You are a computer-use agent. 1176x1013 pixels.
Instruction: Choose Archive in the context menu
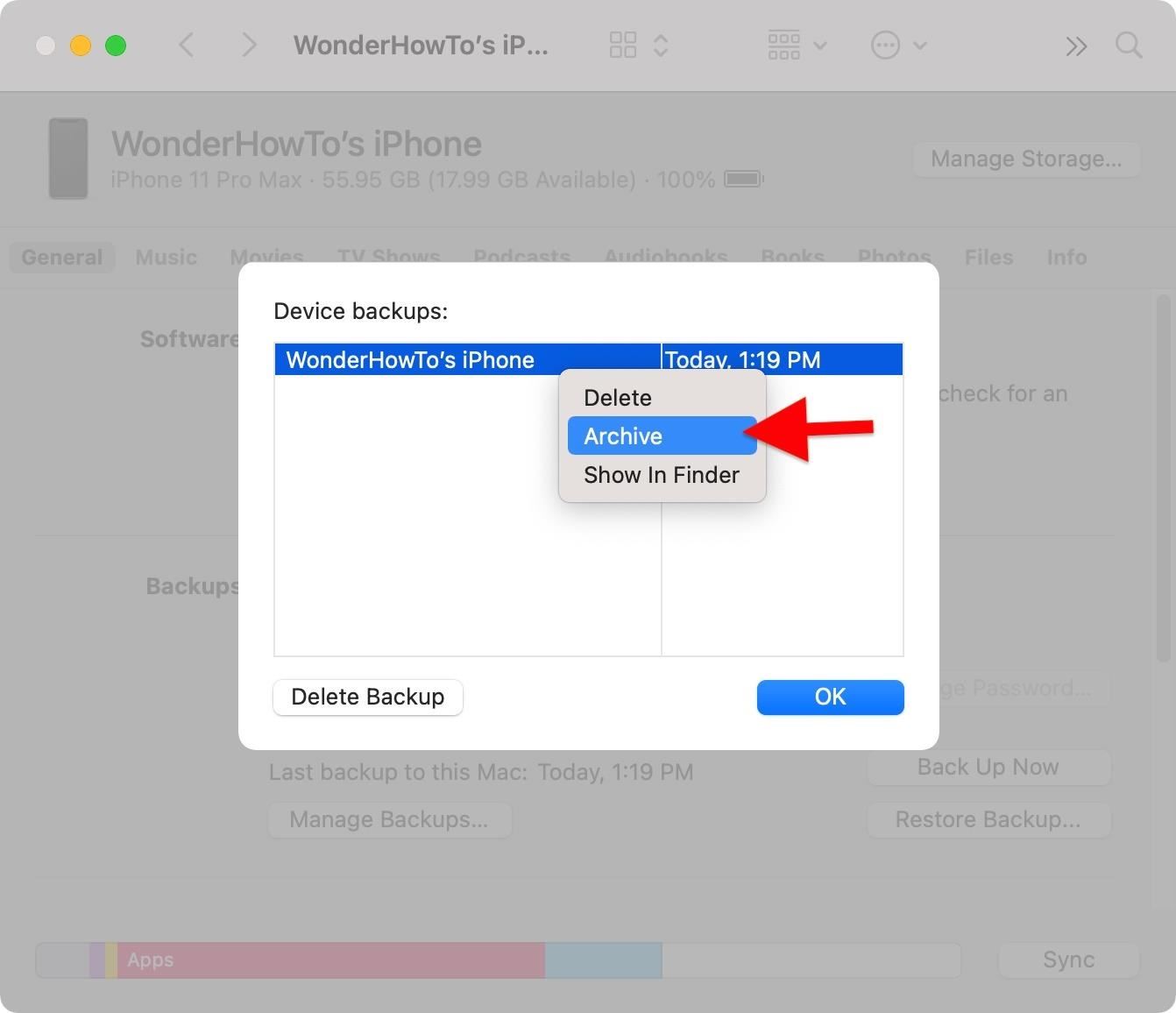662,436
